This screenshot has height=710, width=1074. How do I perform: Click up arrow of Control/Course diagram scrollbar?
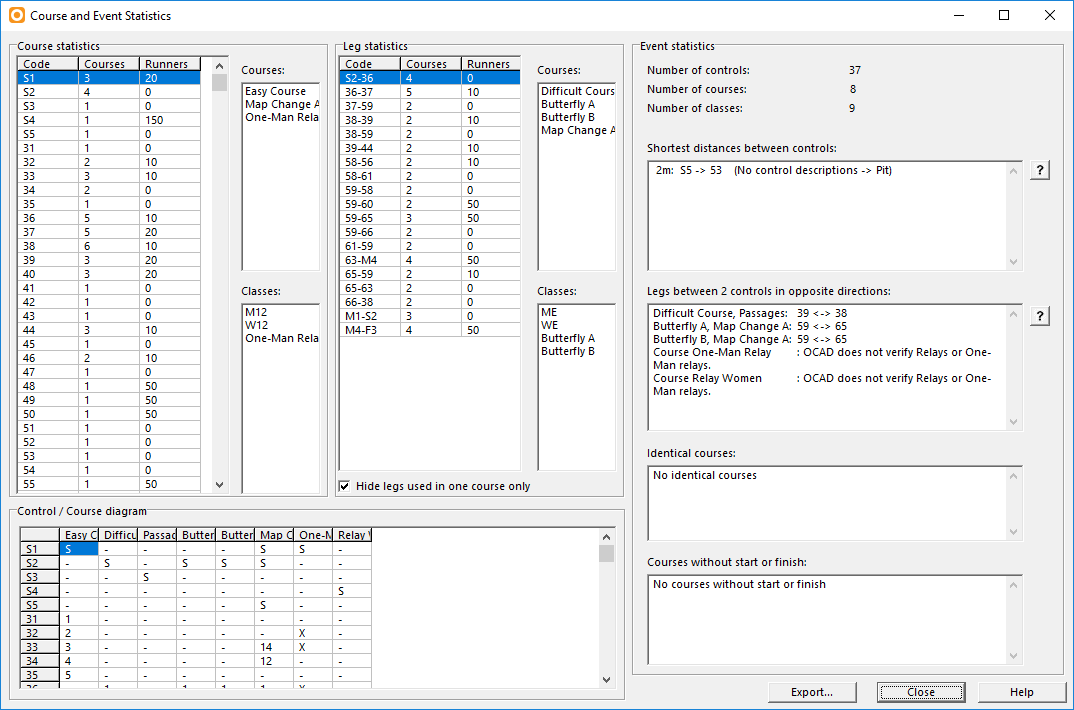(x=606, y=537)
